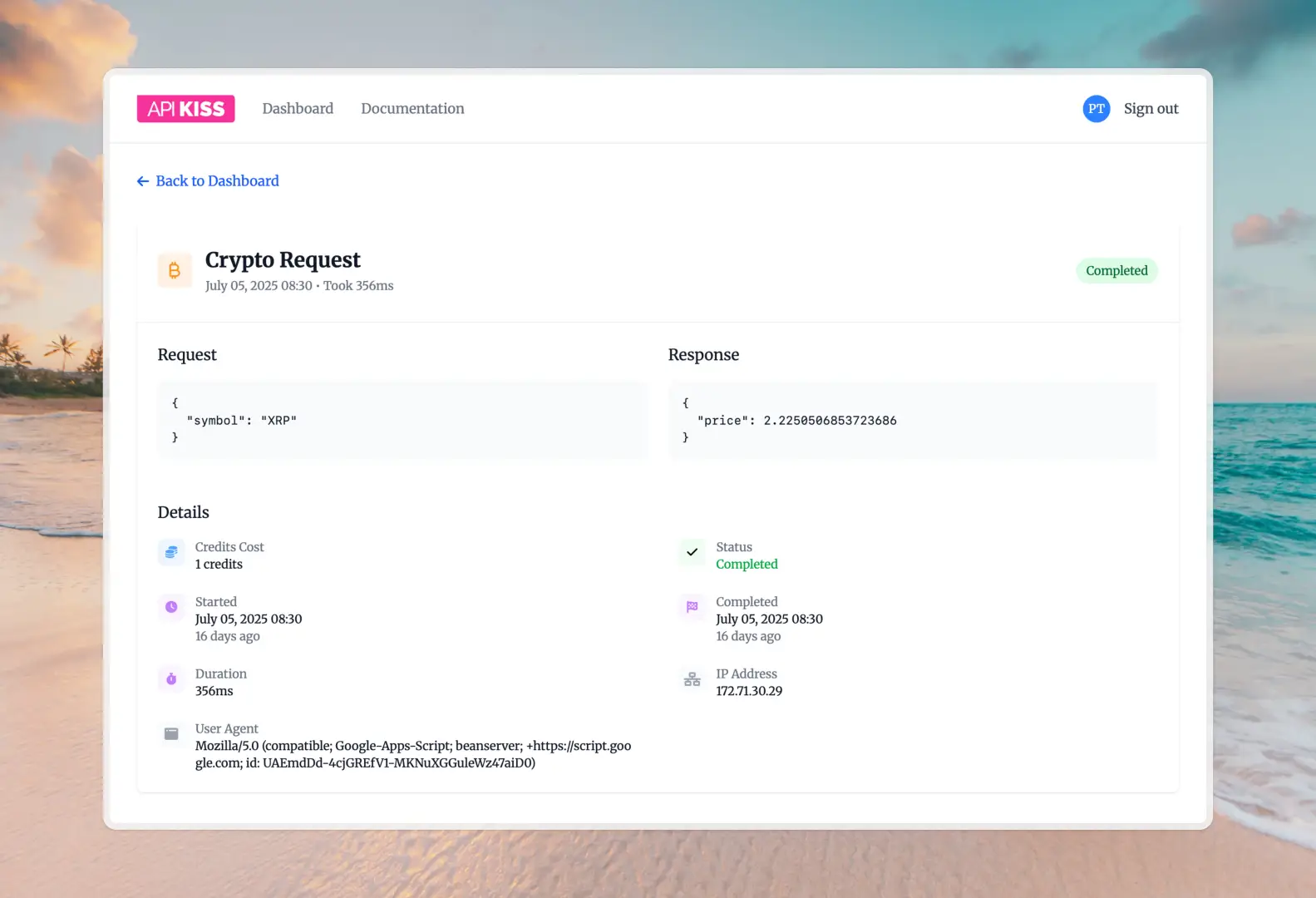Image resolution: width=1316 pixels, height=898 pixels.
Task: Click the orange Bitcoin crypto icon
Action: (x=175, y=270)
